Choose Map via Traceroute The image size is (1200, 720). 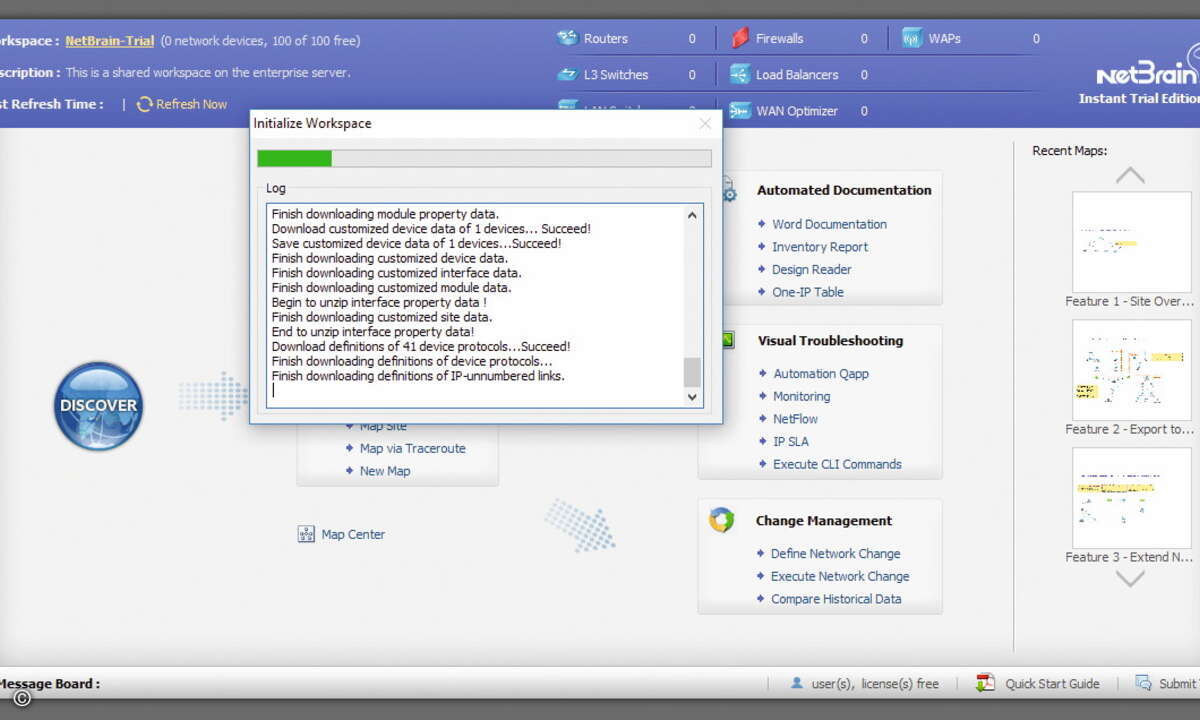pos(412,448)
